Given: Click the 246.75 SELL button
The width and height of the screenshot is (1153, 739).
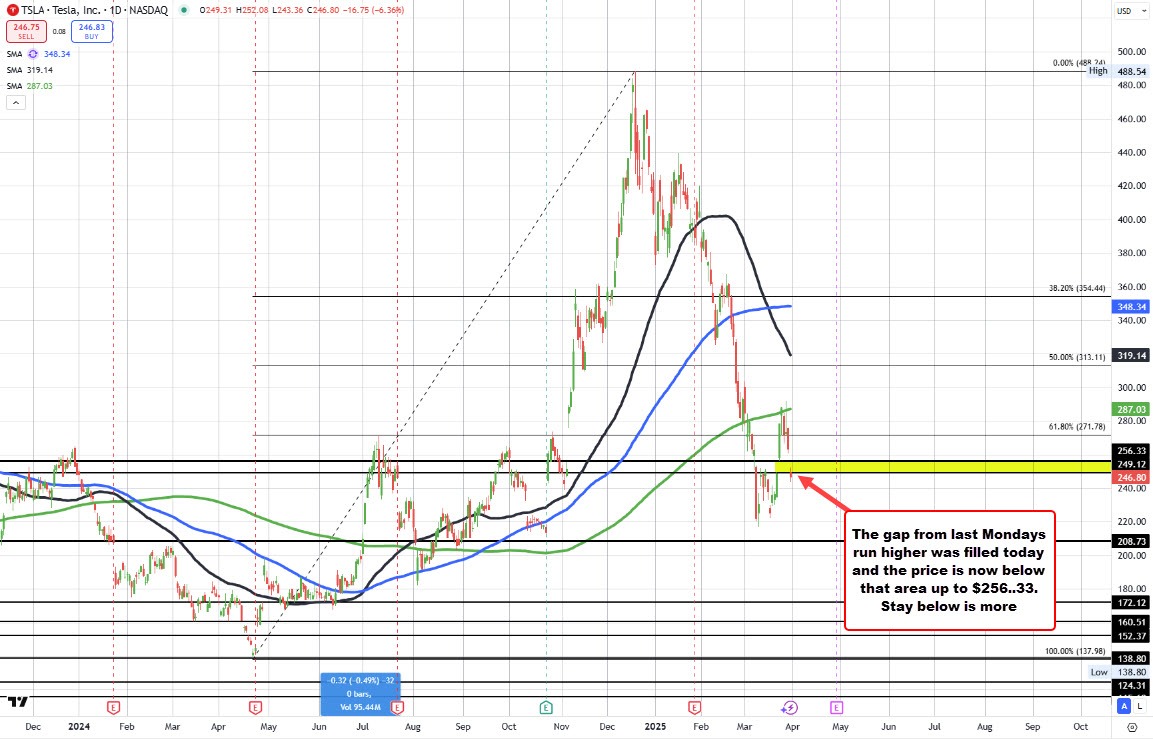Looking at the screenshot, I should coord(26,31).
